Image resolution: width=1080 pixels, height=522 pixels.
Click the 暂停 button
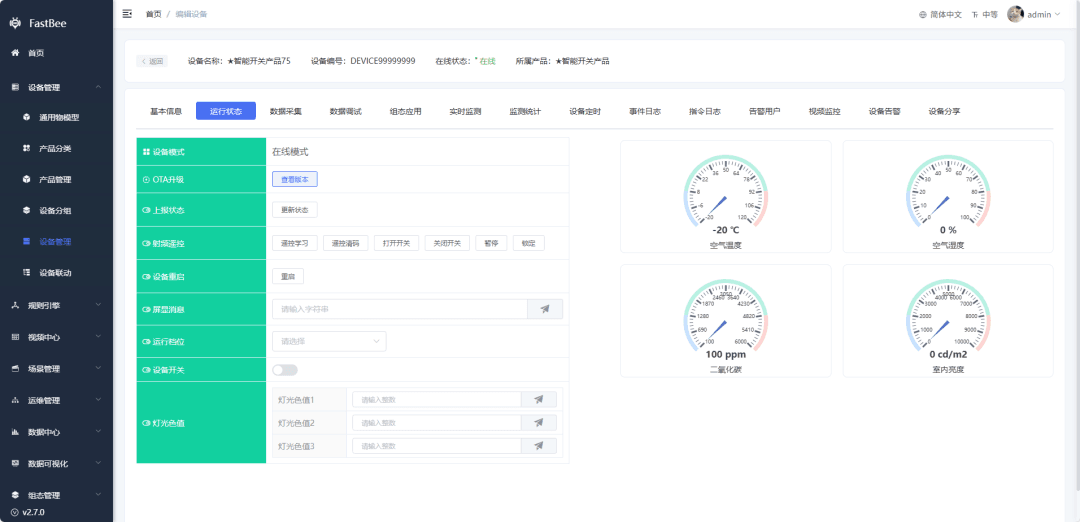coord(491,242)
